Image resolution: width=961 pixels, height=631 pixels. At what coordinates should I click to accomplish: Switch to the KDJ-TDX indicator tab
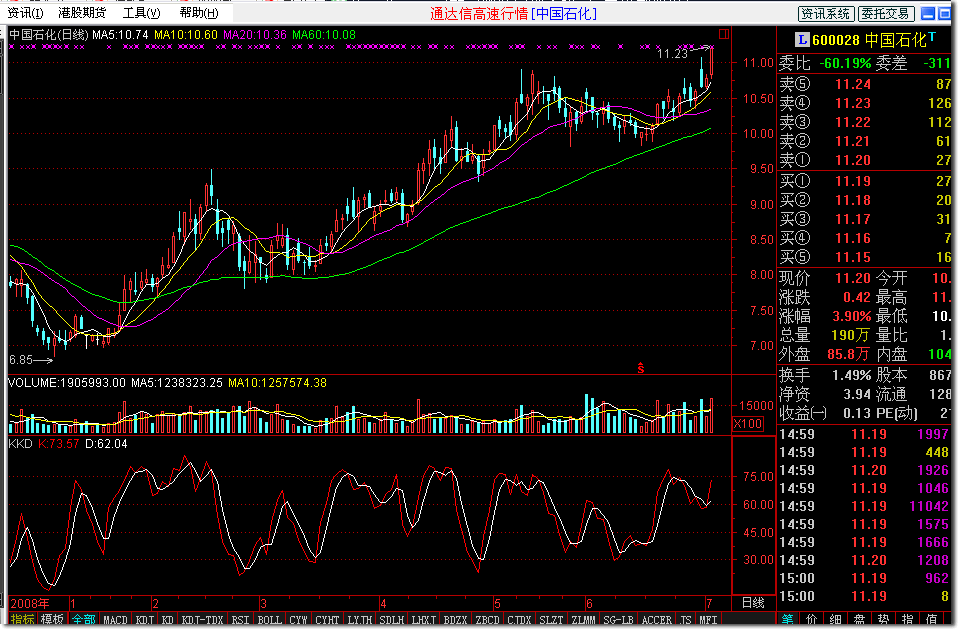pyautogui.click(x=202, y=620)
